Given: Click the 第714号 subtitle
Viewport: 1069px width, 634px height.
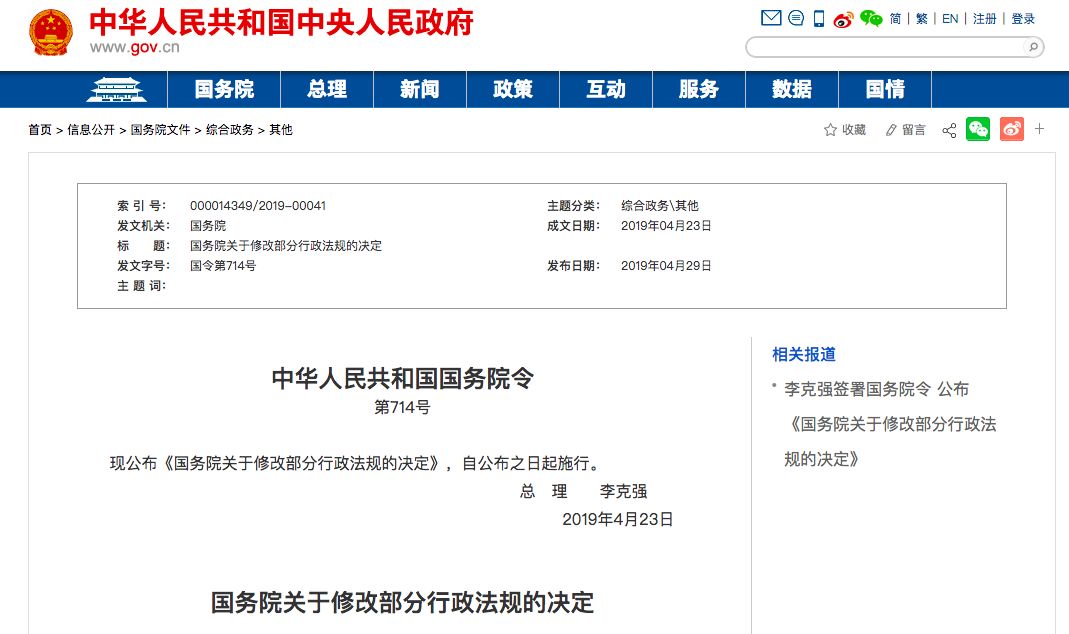Looking at the screenshot, I should coord(402,407).
